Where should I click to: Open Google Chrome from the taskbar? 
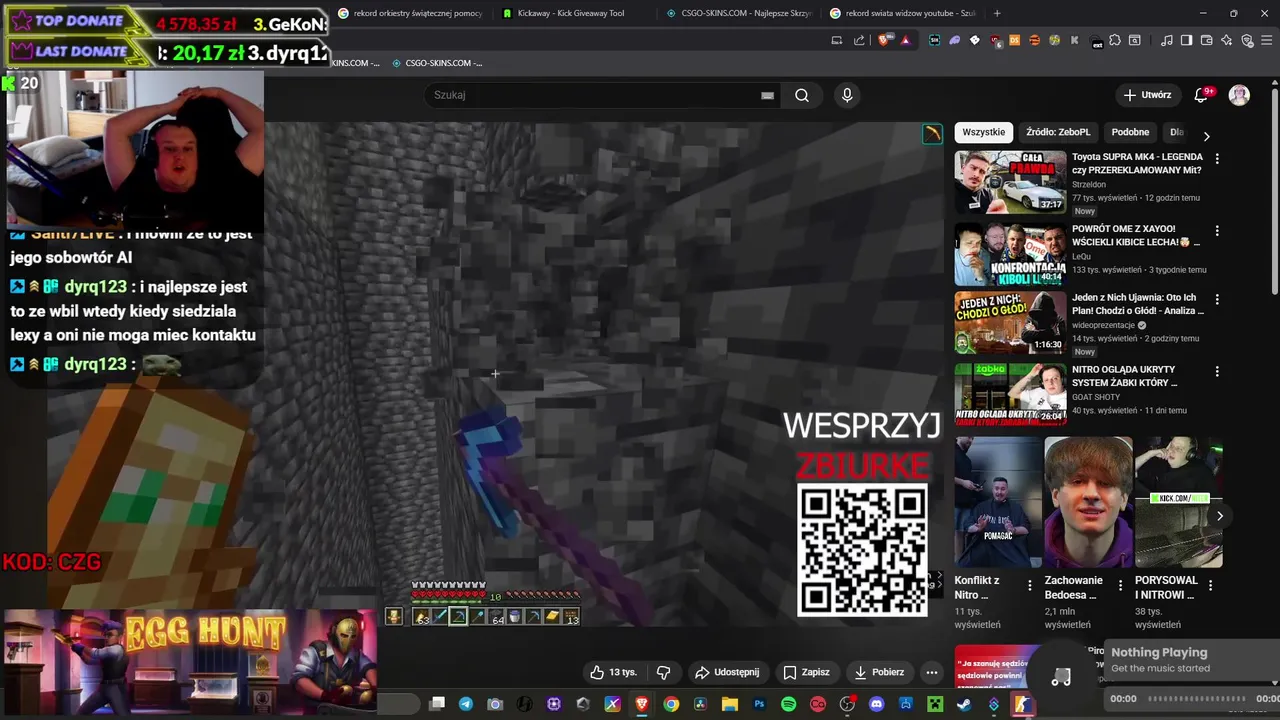pos(671,704)
